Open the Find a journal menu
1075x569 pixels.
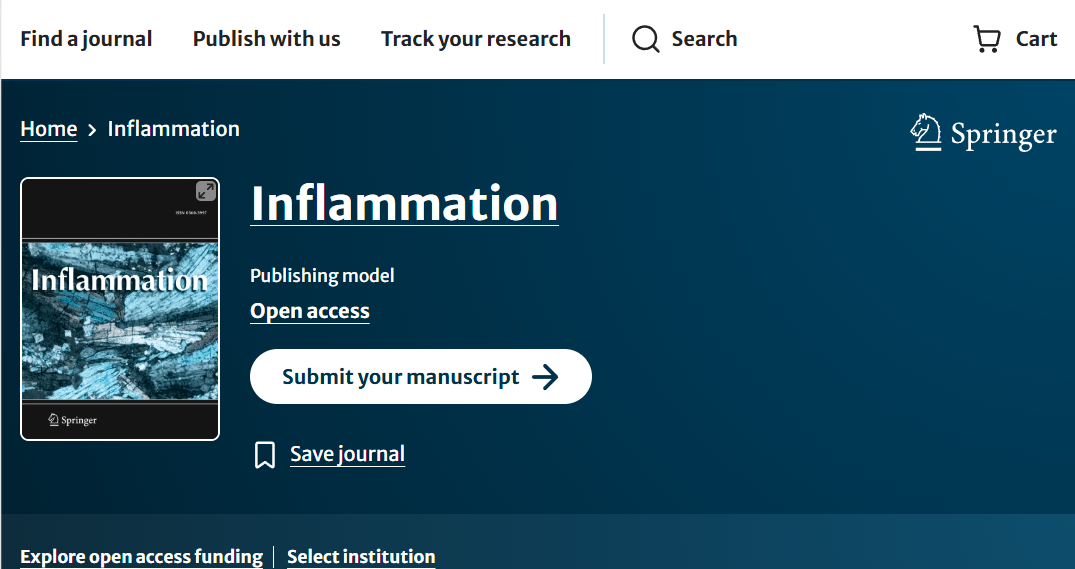(86, 39)
